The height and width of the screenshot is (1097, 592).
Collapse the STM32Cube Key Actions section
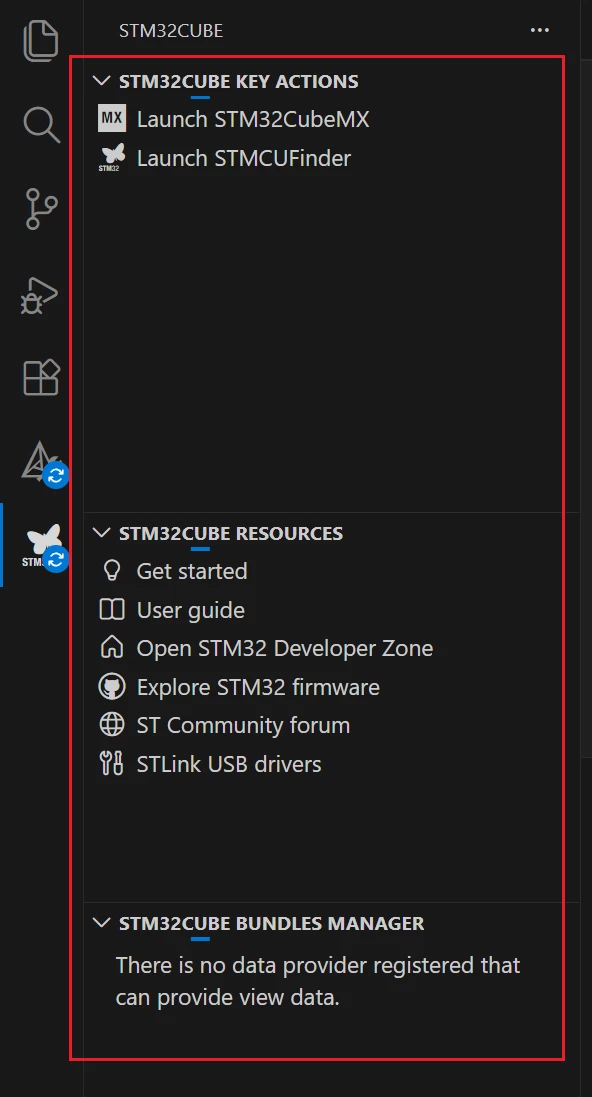click(x=101, y=81)
